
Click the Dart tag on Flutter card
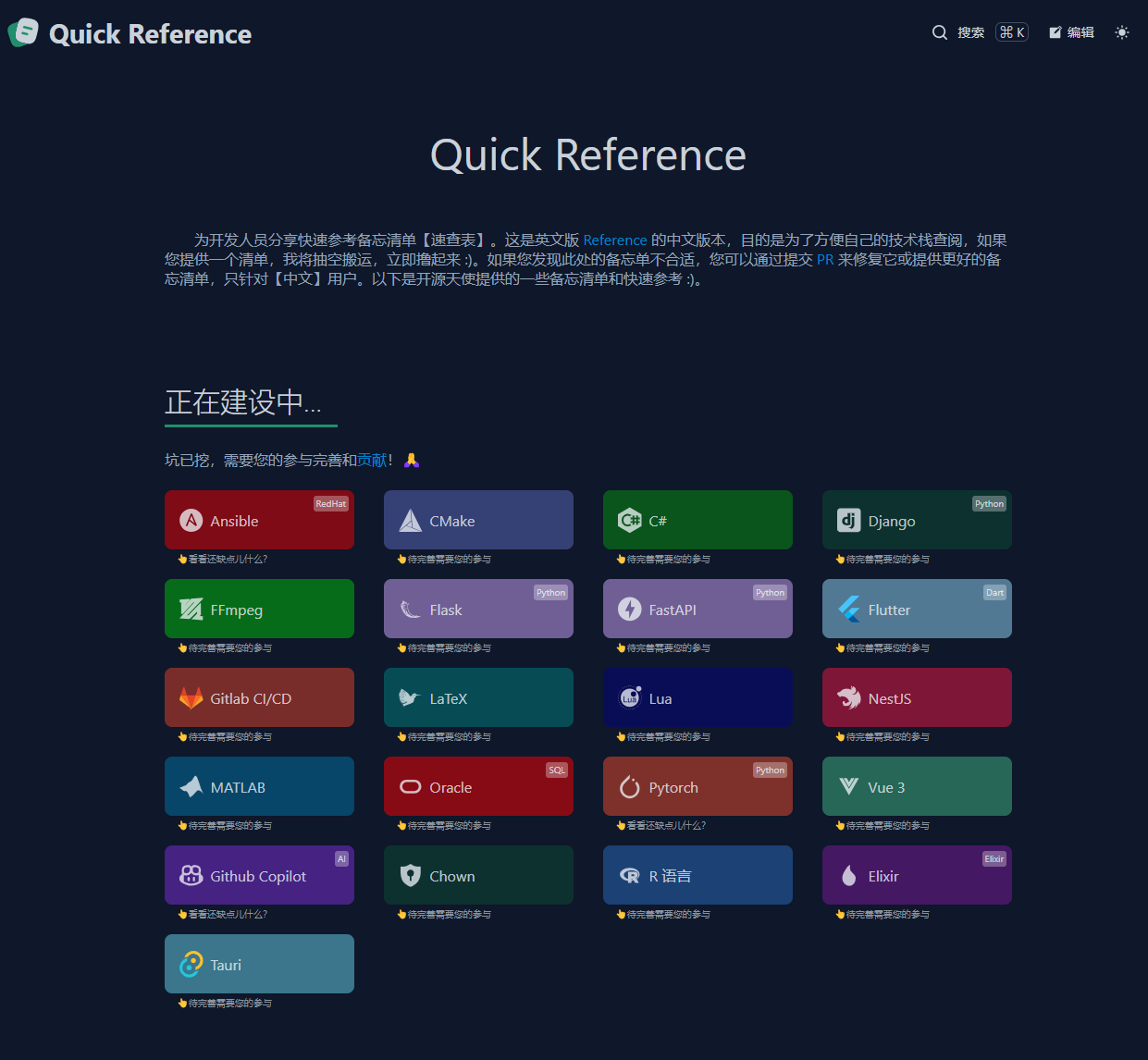pyautogui.click(x=994, y=593)
